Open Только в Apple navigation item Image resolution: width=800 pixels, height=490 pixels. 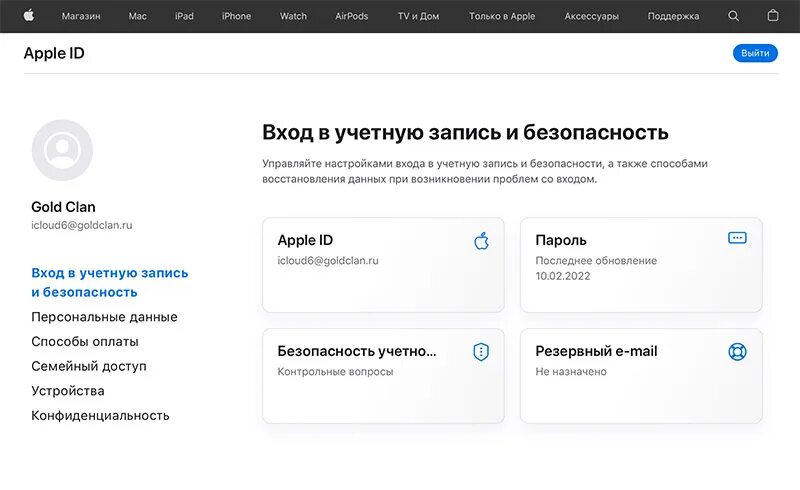[x=502, y=16]
